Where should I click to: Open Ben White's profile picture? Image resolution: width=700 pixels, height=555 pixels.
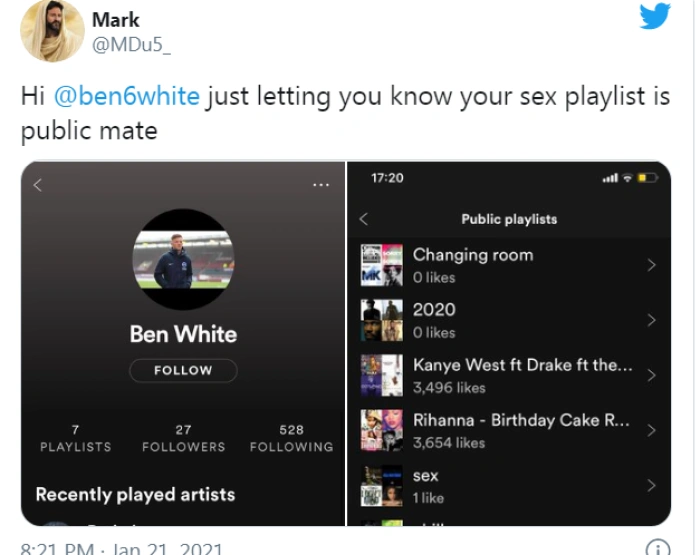(x=183, y=259)
